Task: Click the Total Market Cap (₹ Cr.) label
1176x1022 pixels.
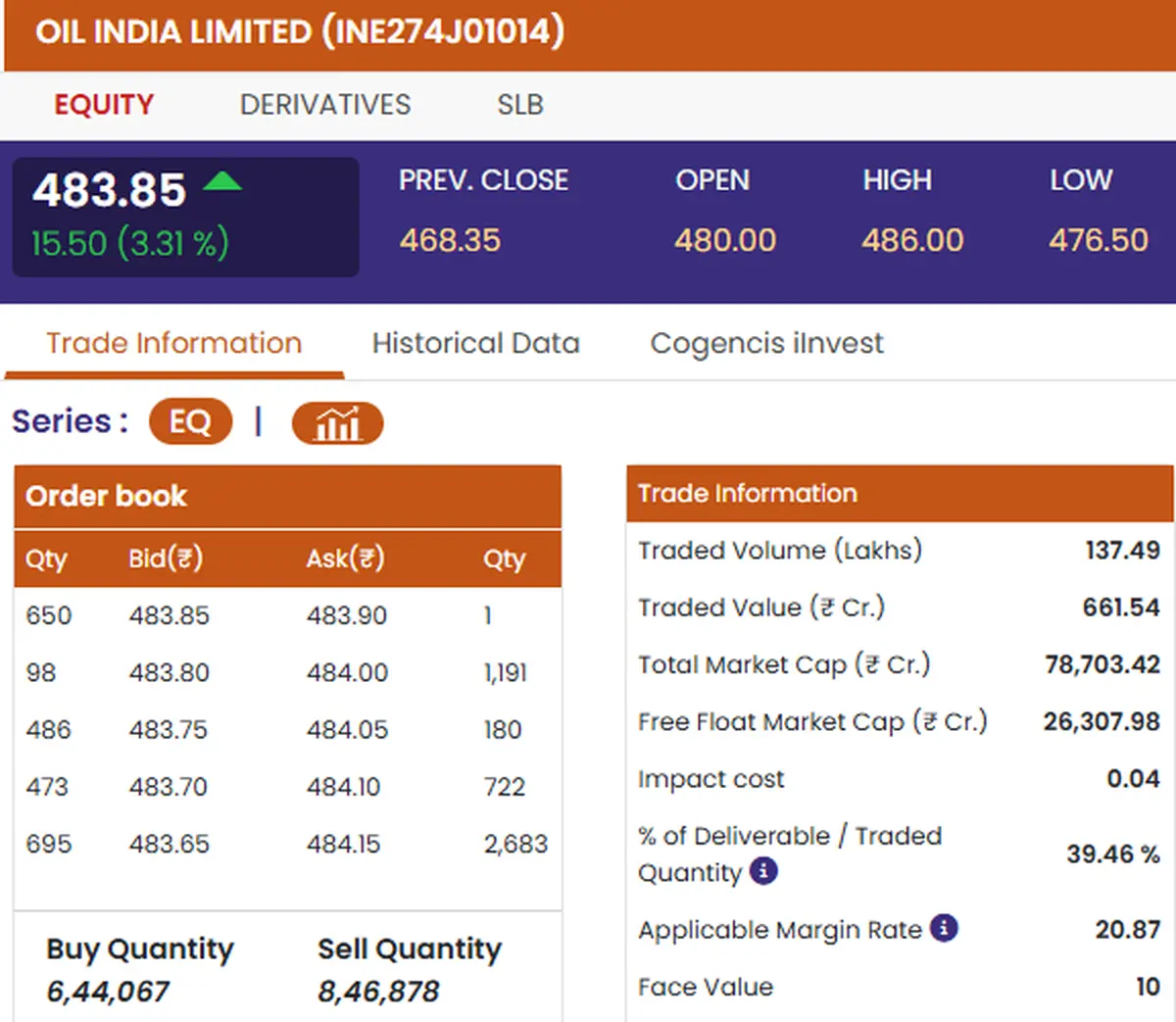Action: pos(784,664)
